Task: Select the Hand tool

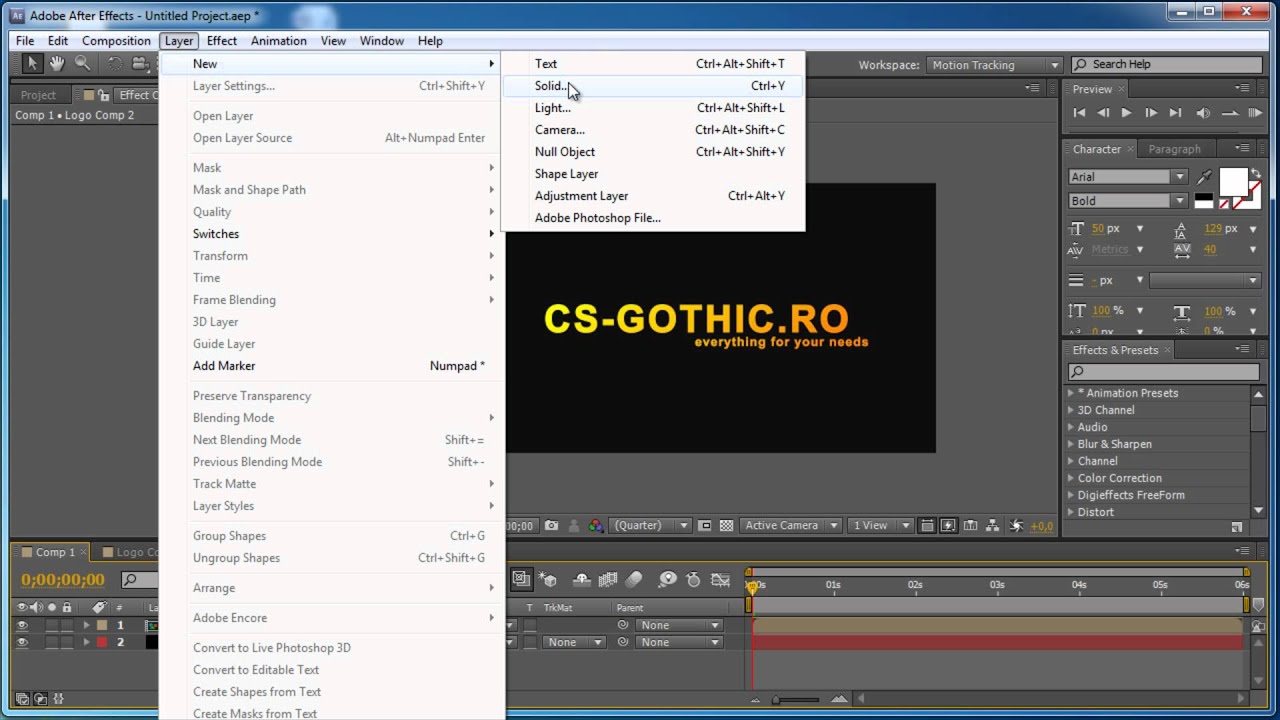Action: [x=57, y=64]
